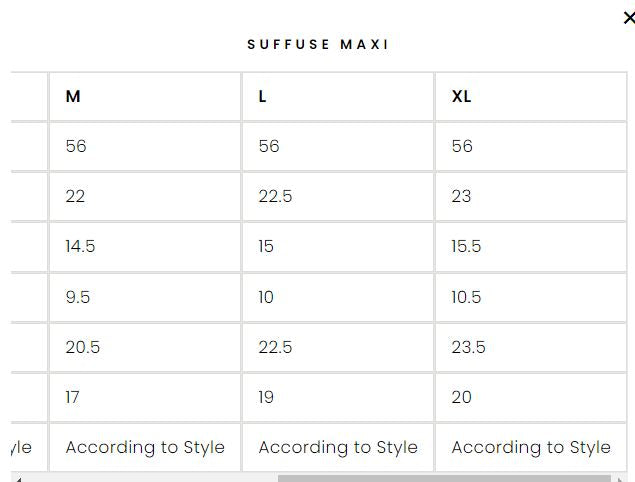The height and width of the screenshot is (482, 635).
Task: Click the scrollbar left arrow
Action: click(x=17, y=478)
